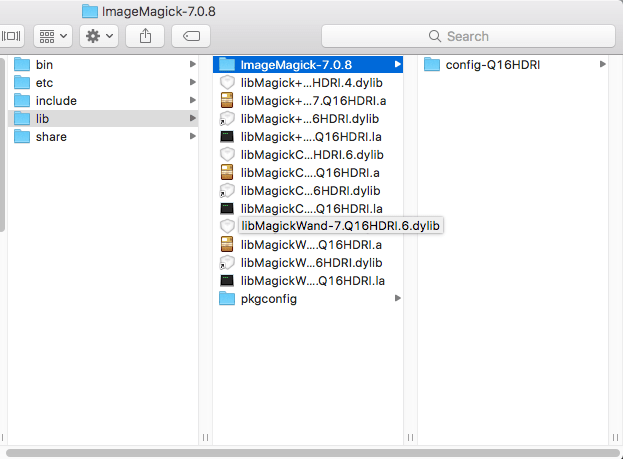Click the Search field
Viewport: 623px width, 459px height.
click(x=468, y=36)
